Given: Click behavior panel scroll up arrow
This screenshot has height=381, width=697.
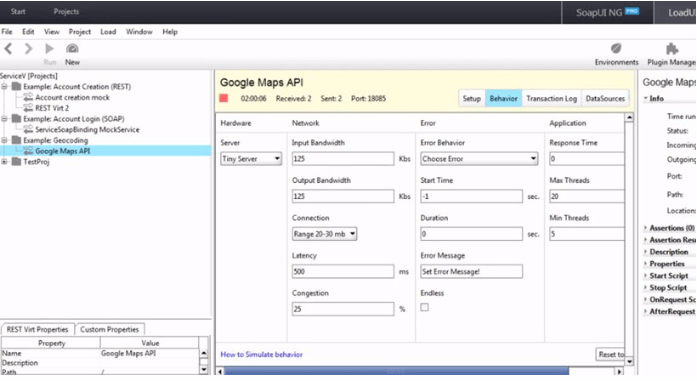Looking at the screenshot, I should point(629,117).
